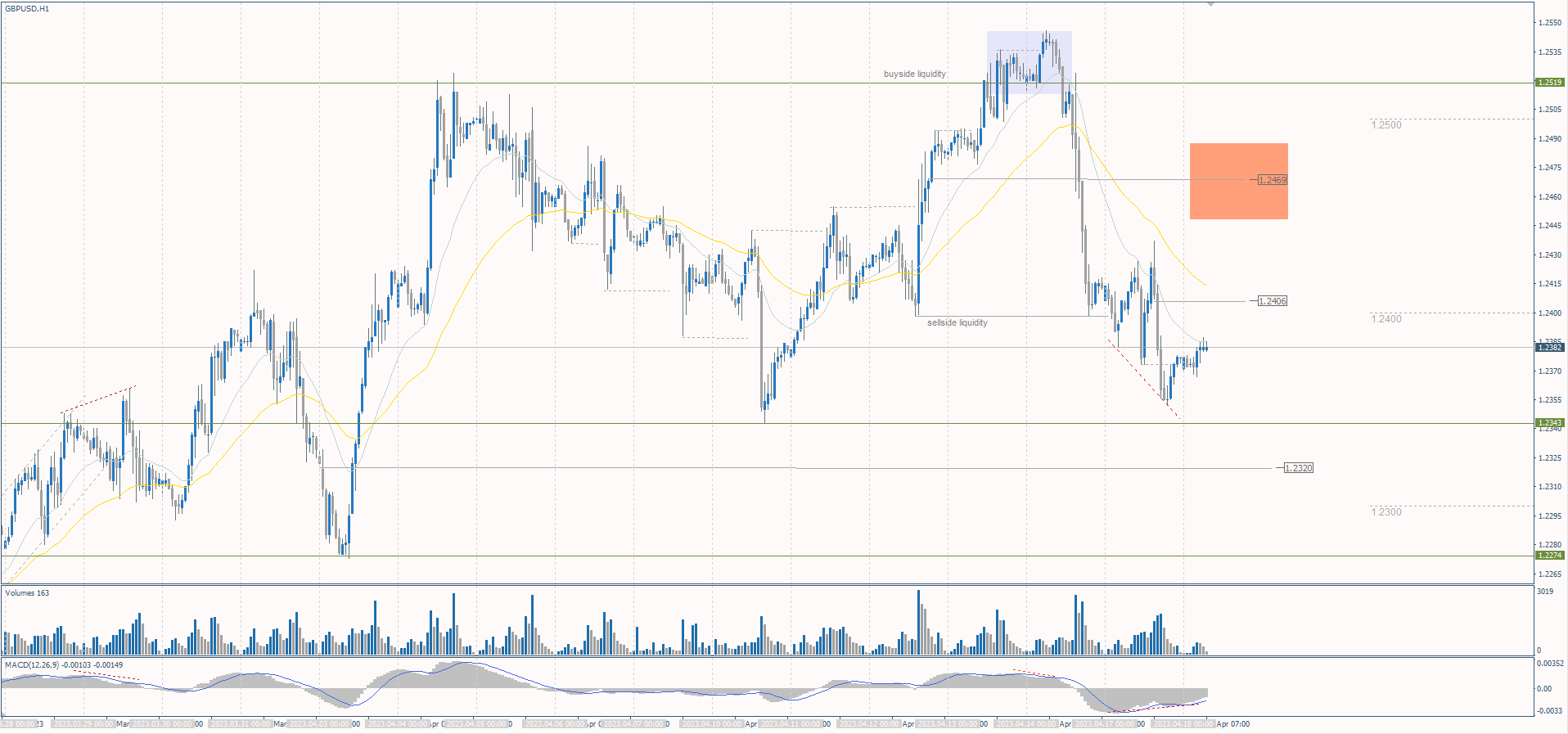Click the 3019 volume scale value

pyautogui.click(x=1545, y=591)
